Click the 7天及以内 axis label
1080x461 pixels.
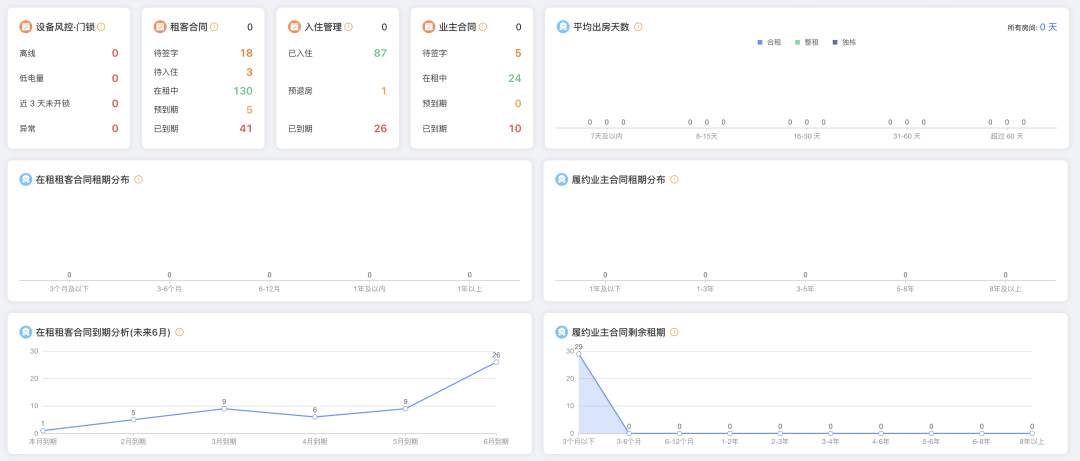point(607,136)
